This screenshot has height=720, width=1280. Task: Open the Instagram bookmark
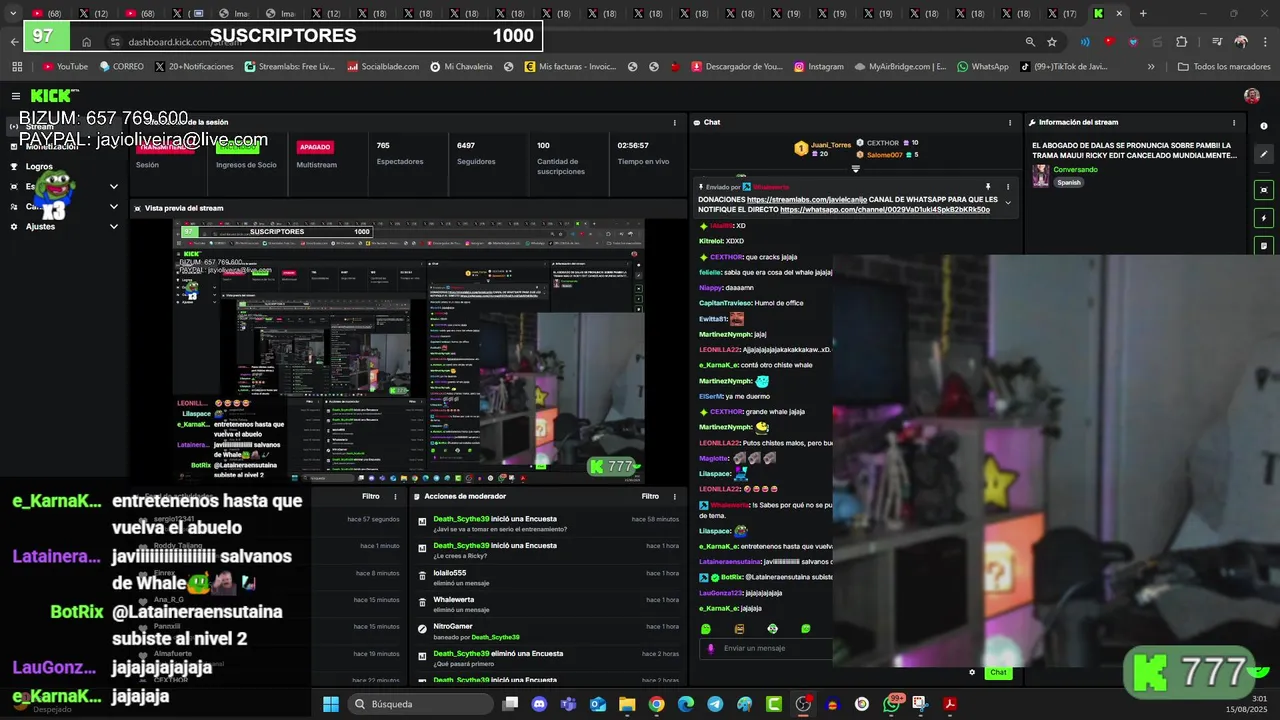tap(819, 67)
